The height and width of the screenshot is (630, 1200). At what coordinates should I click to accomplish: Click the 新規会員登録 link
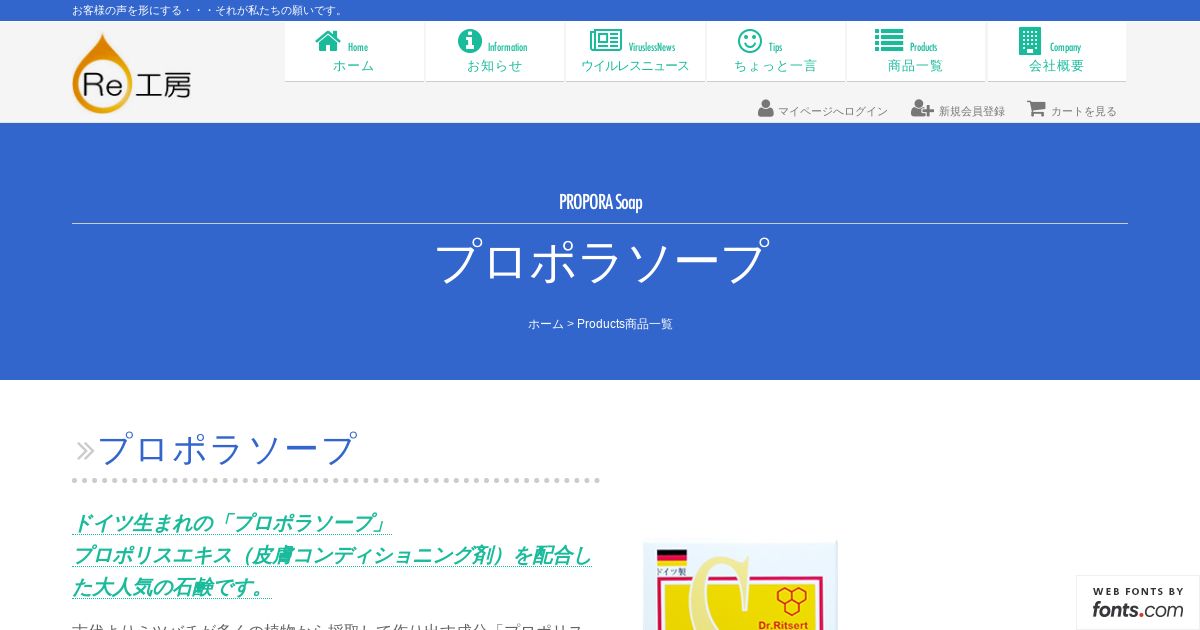point(971,111)
